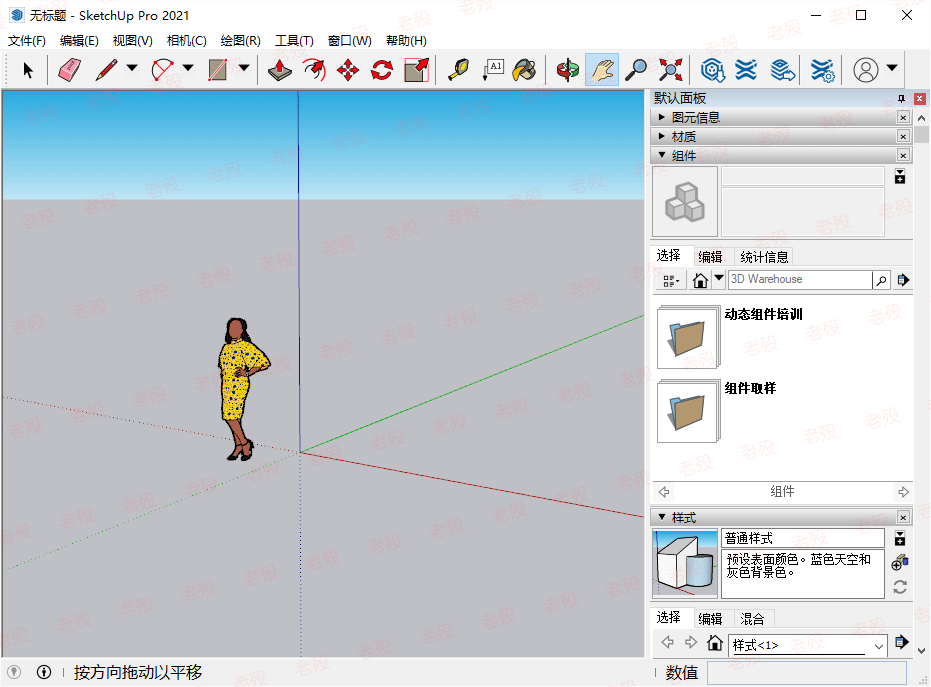The width and height of the screenshot is (931, 687).
Task: Click the 3D Warehouse search field
Action: [x=800, y=279]
